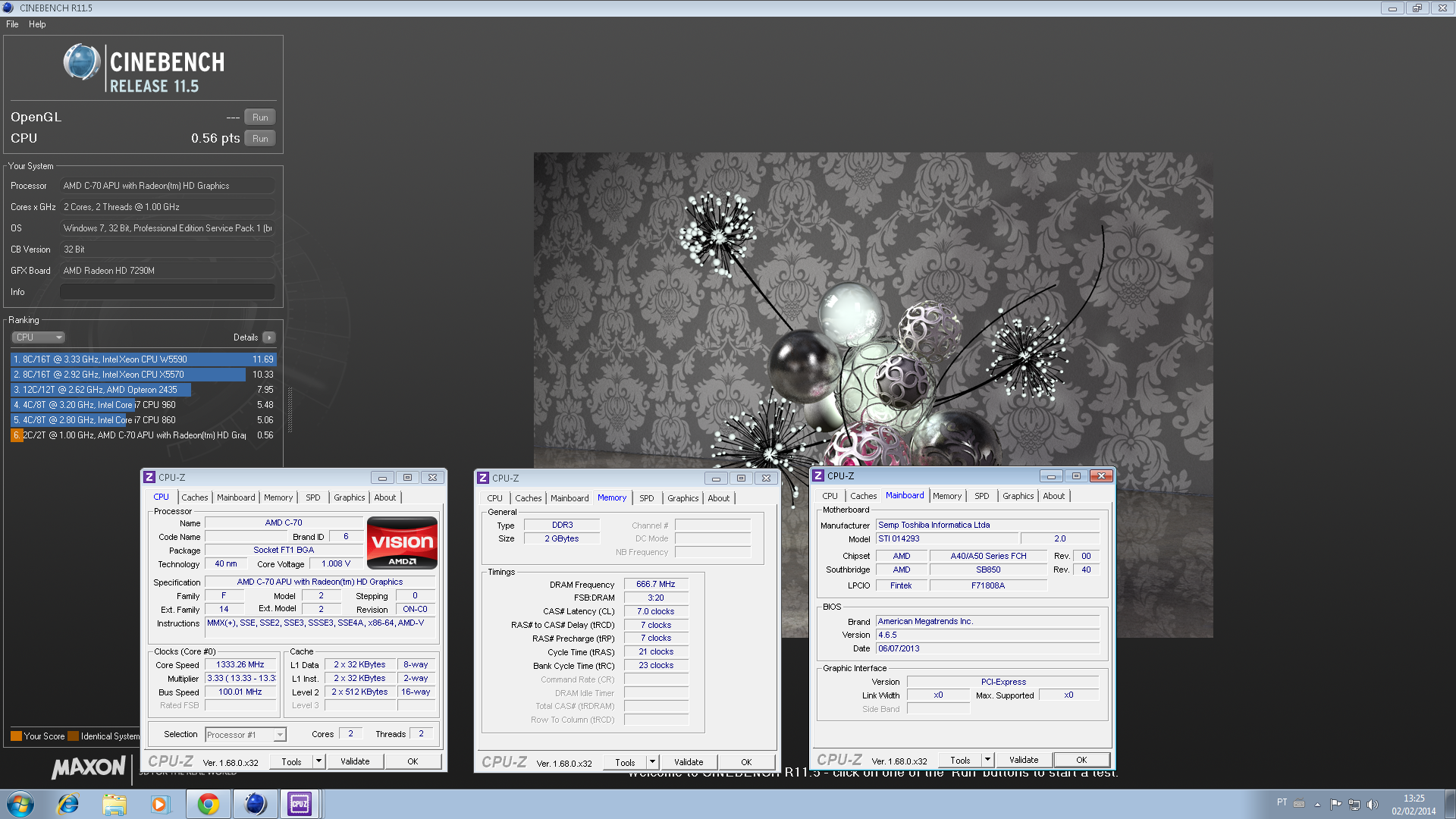Click the PT language indicator
Viewport: 1456px width, 819px height.
pyautogui.click(x=1282, y=803)
